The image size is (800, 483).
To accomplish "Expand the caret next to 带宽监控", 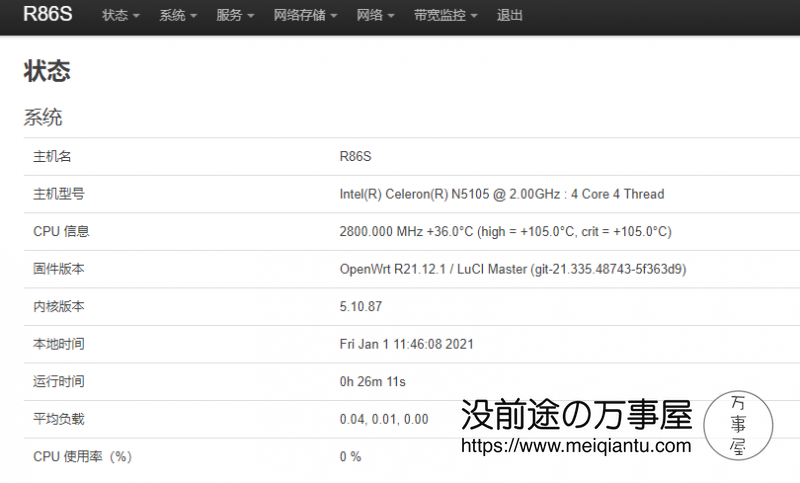I will (474, 16).
